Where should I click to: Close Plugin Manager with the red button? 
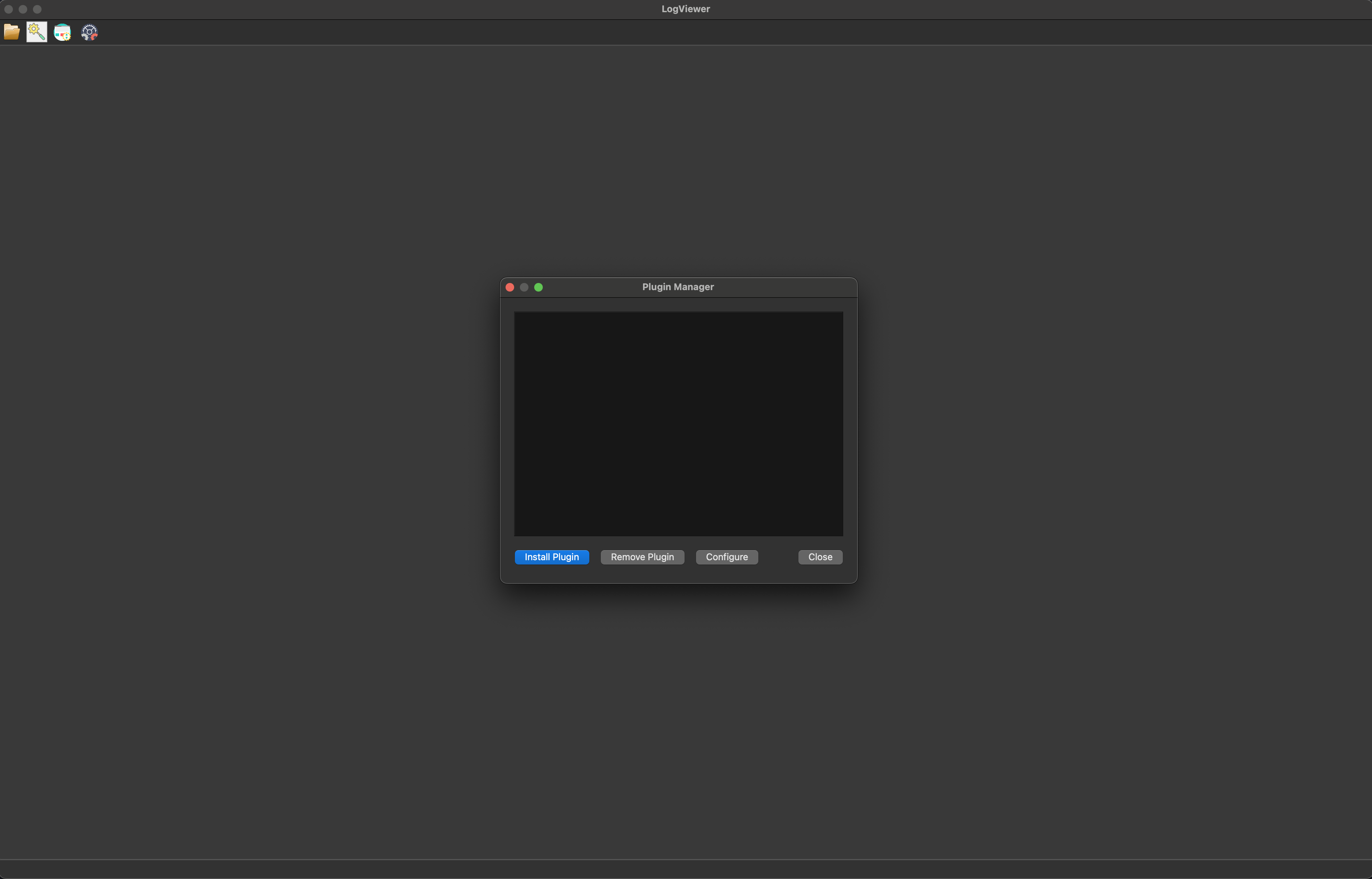pos(510,287)
